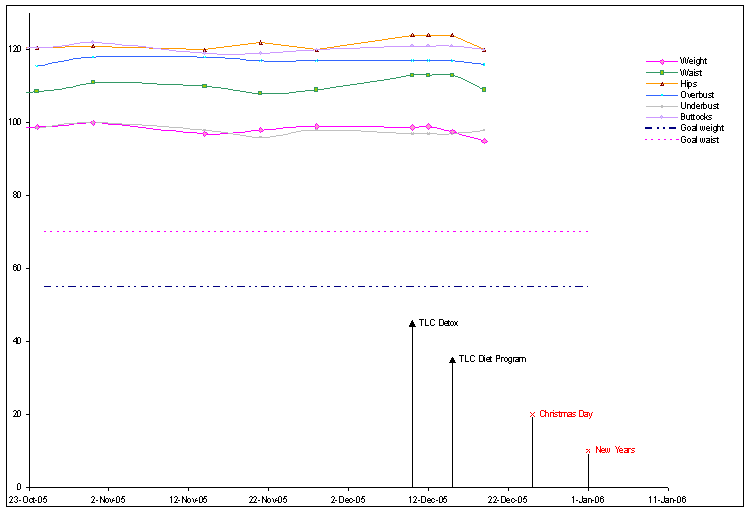Click the pink dotted Goal waist line
Screen dimensions: 750x513
316,231
